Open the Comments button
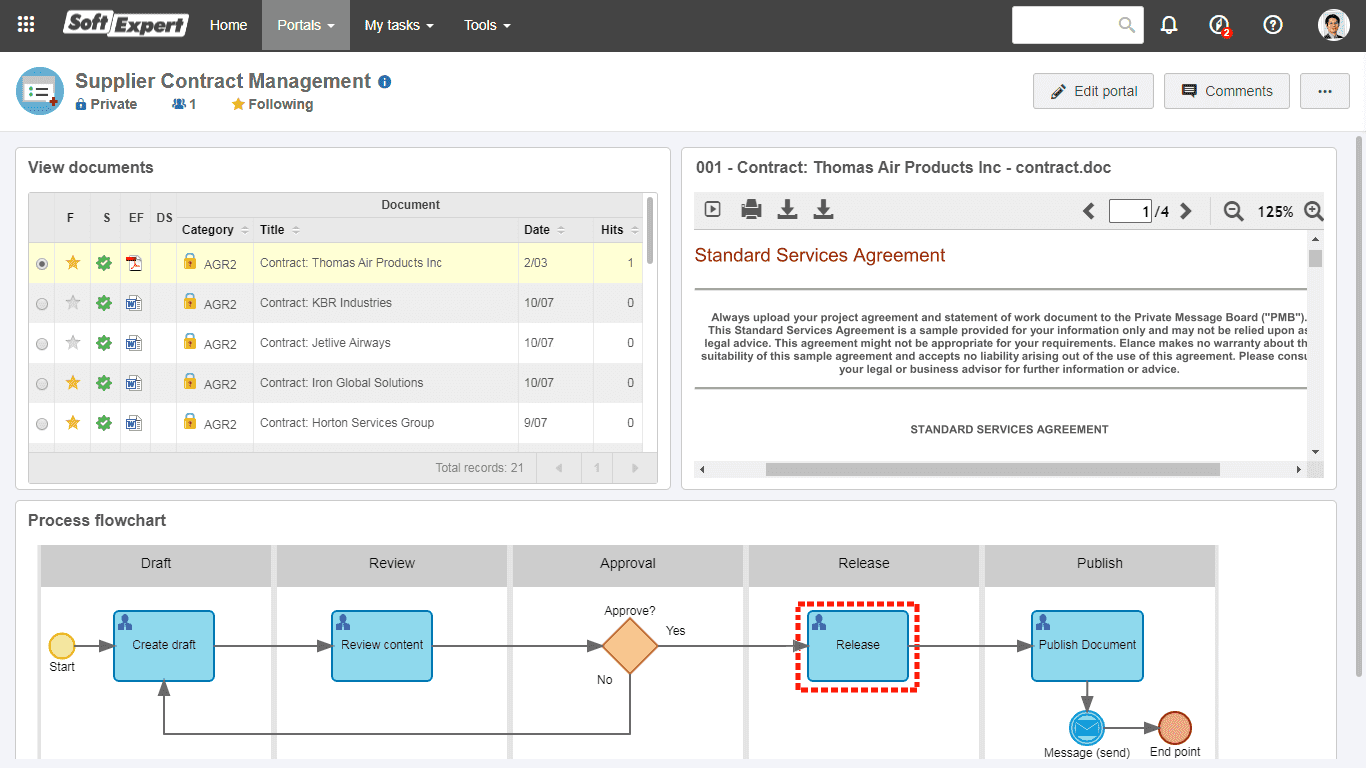1366x768 pixels. 1227,91
